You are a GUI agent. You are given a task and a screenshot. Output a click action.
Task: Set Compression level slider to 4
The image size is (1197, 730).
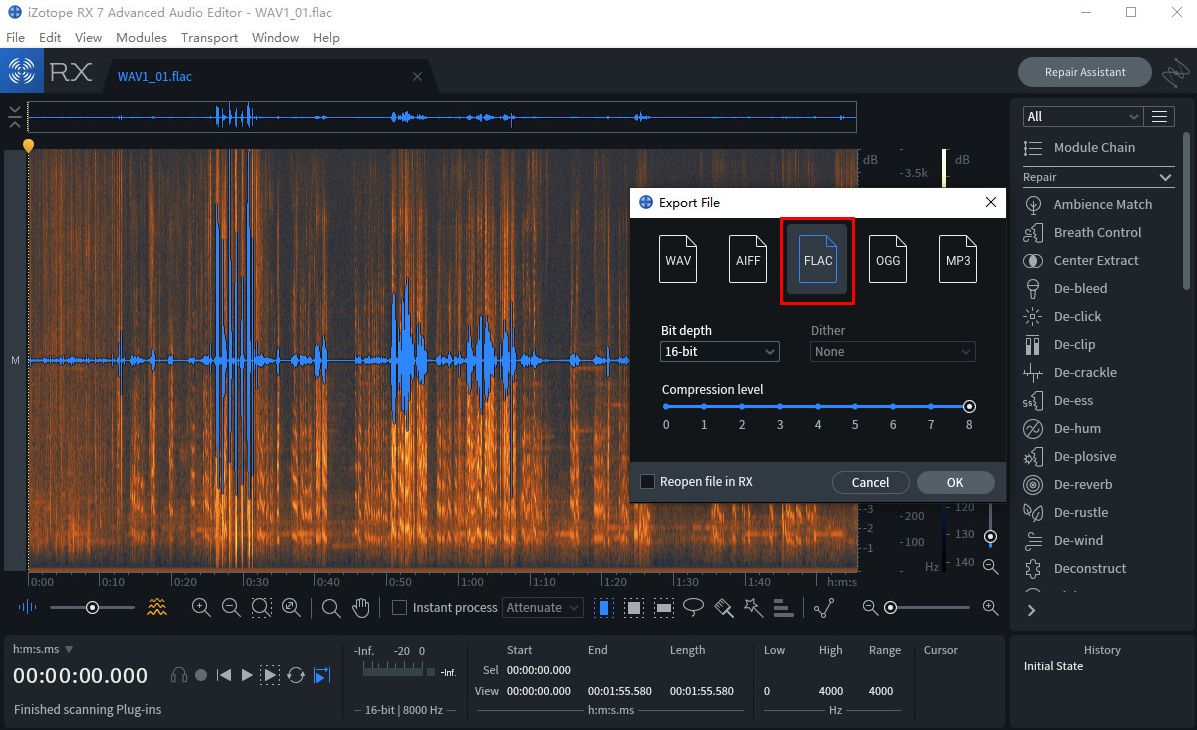817,406
